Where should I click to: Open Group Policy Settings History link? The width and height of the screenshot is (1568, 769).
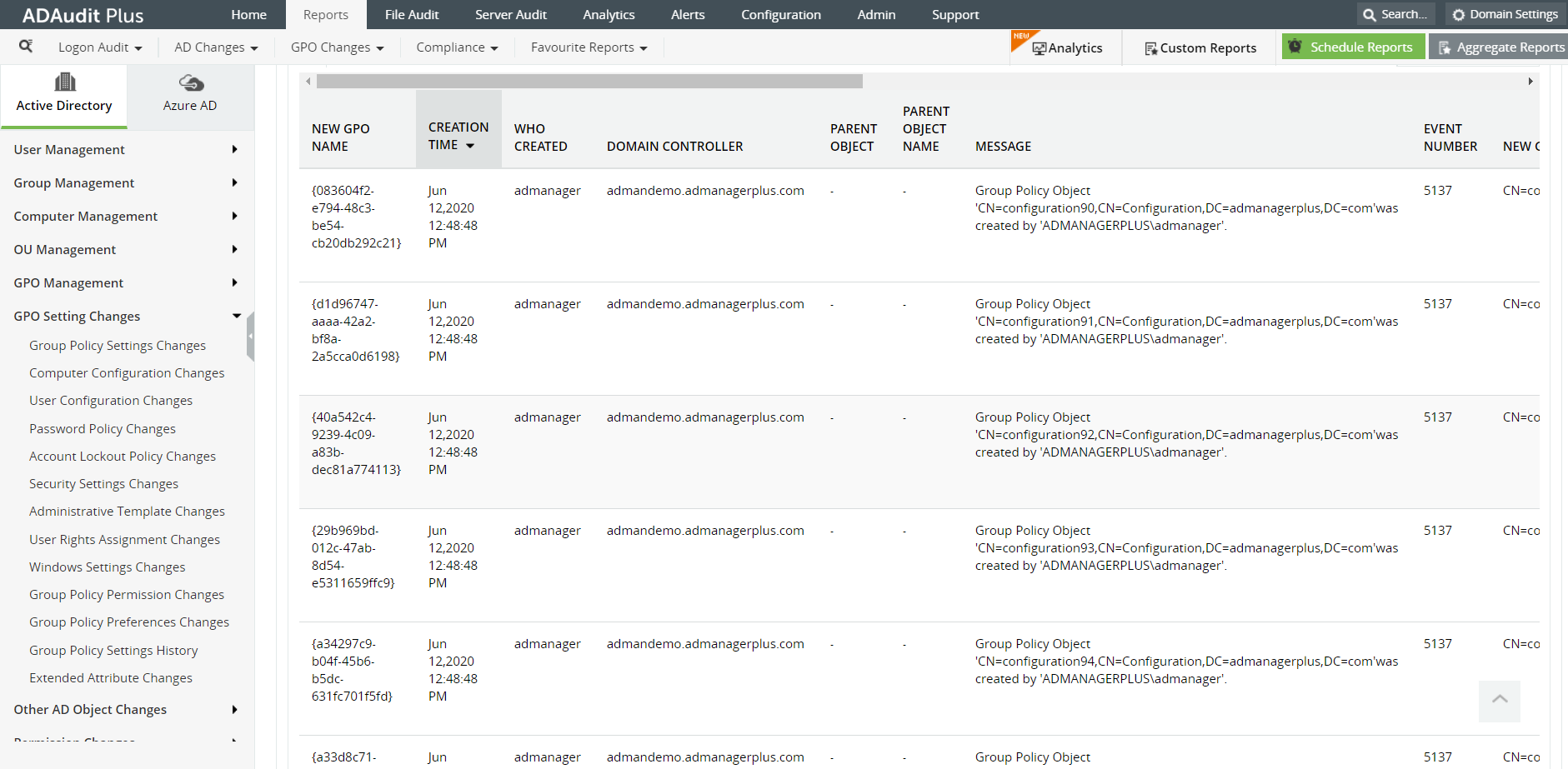click(113, 651)
